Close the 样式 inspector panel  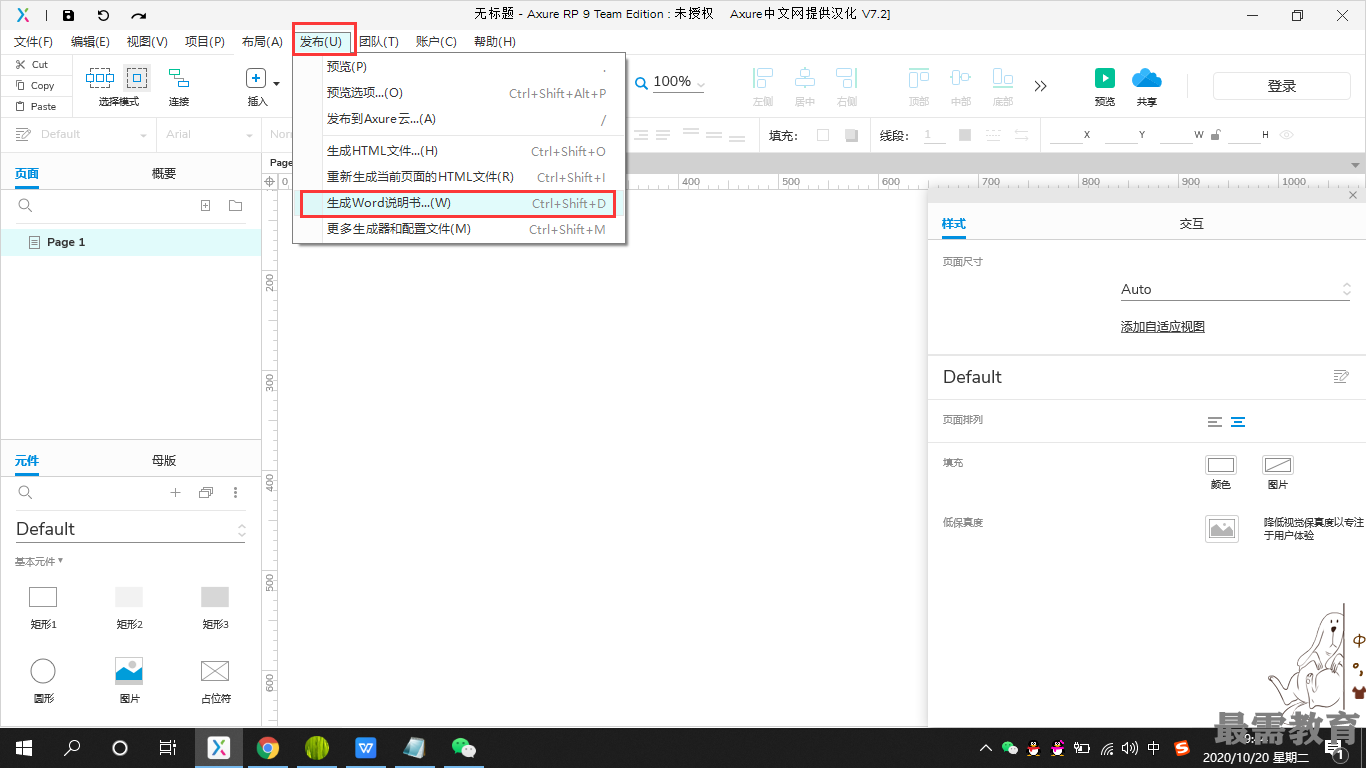click(1353, 195)
